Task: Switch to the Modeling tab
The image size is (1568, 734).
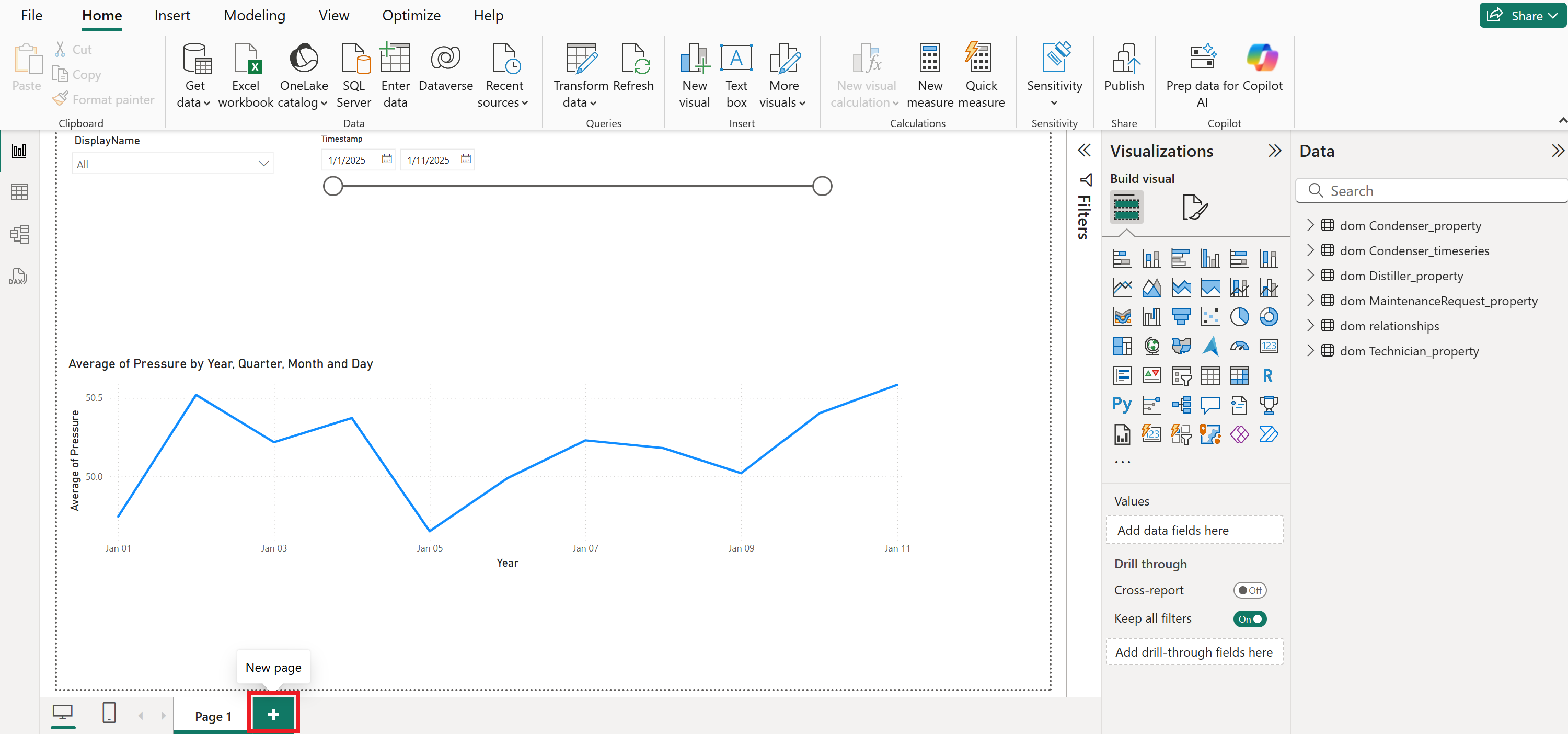Action: point(255,16)
